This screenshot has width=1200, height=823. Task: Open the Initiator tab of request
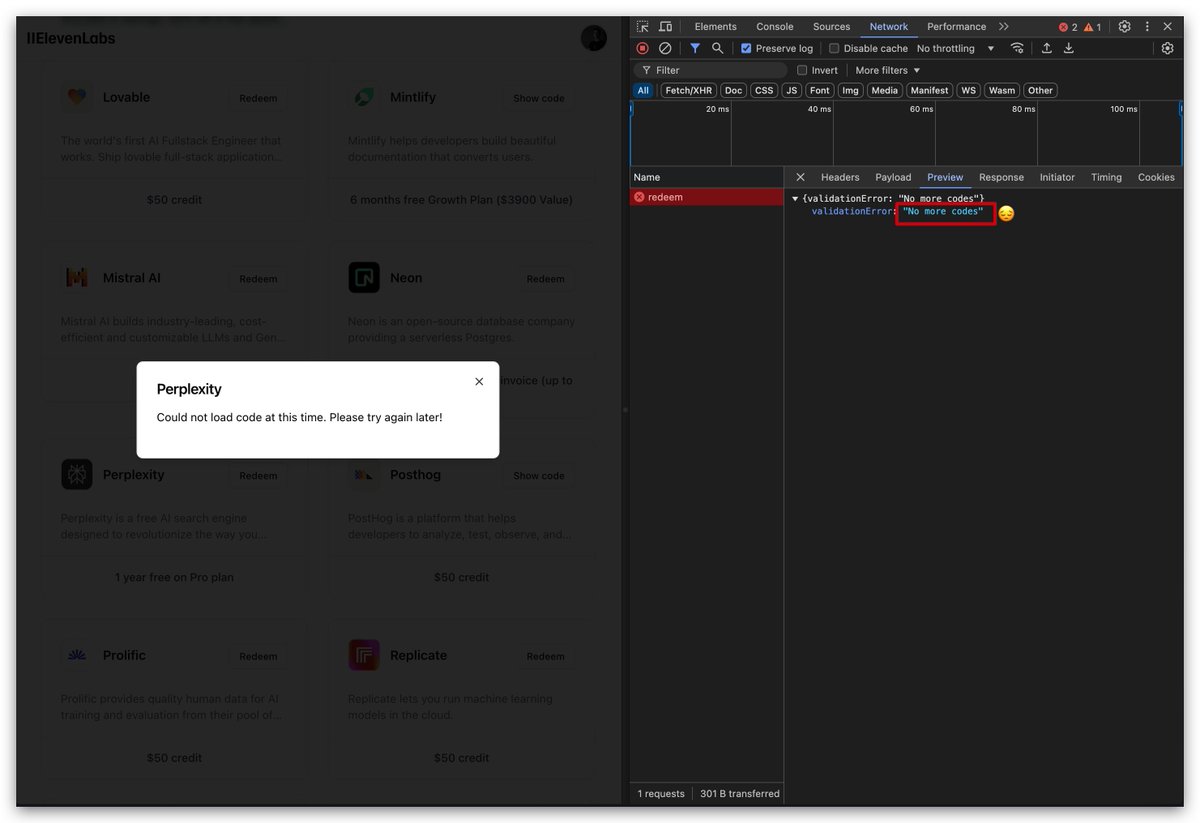1057,177
